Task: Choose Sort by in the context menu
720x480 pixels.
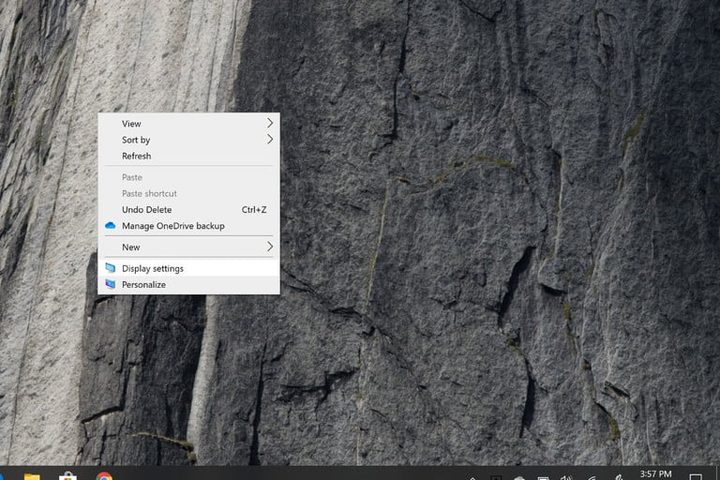Action: click(x=189, y=140)
